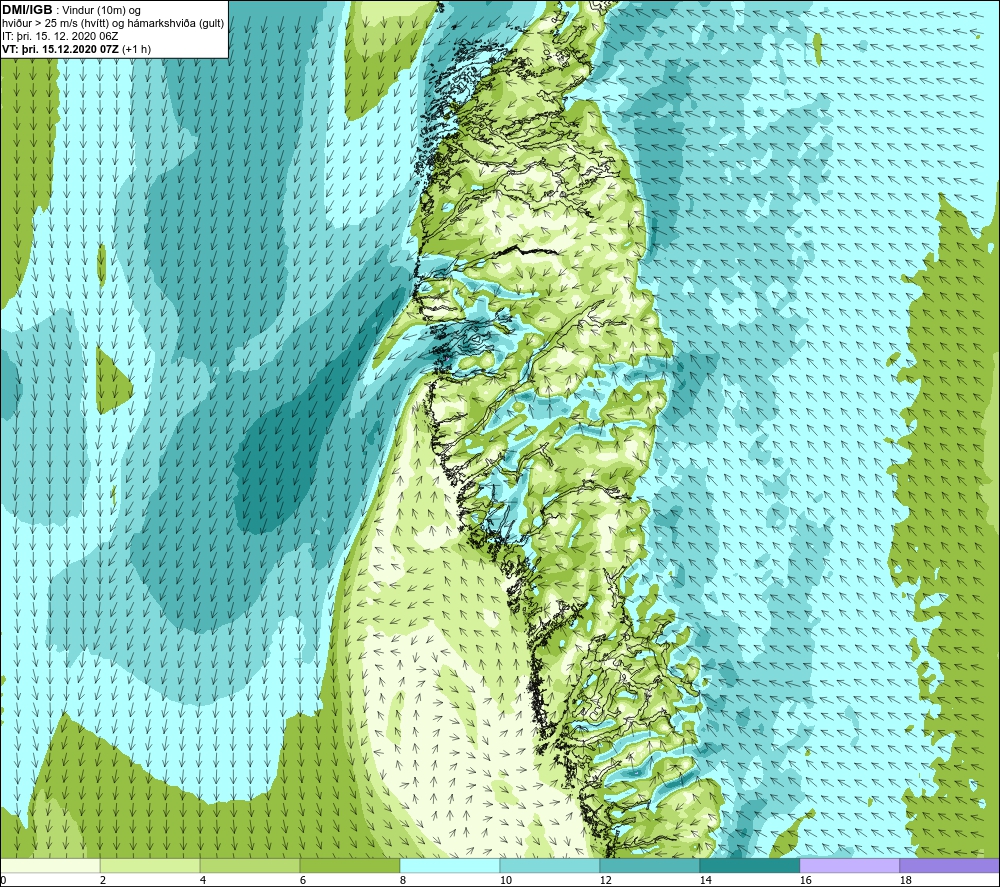Click the 16–18 m/s light purple legend swatch
Screen dimensions: 1000x887
point(849,865)
